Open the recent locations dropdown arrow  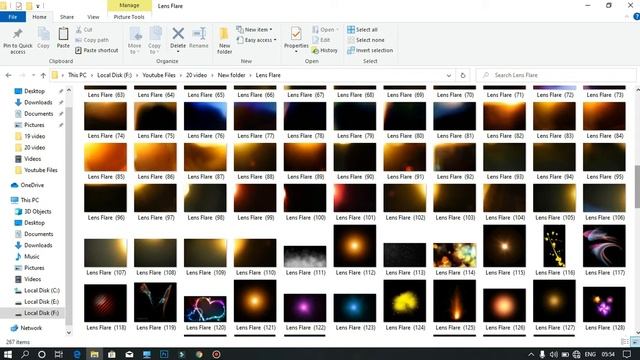pos(33,75)
